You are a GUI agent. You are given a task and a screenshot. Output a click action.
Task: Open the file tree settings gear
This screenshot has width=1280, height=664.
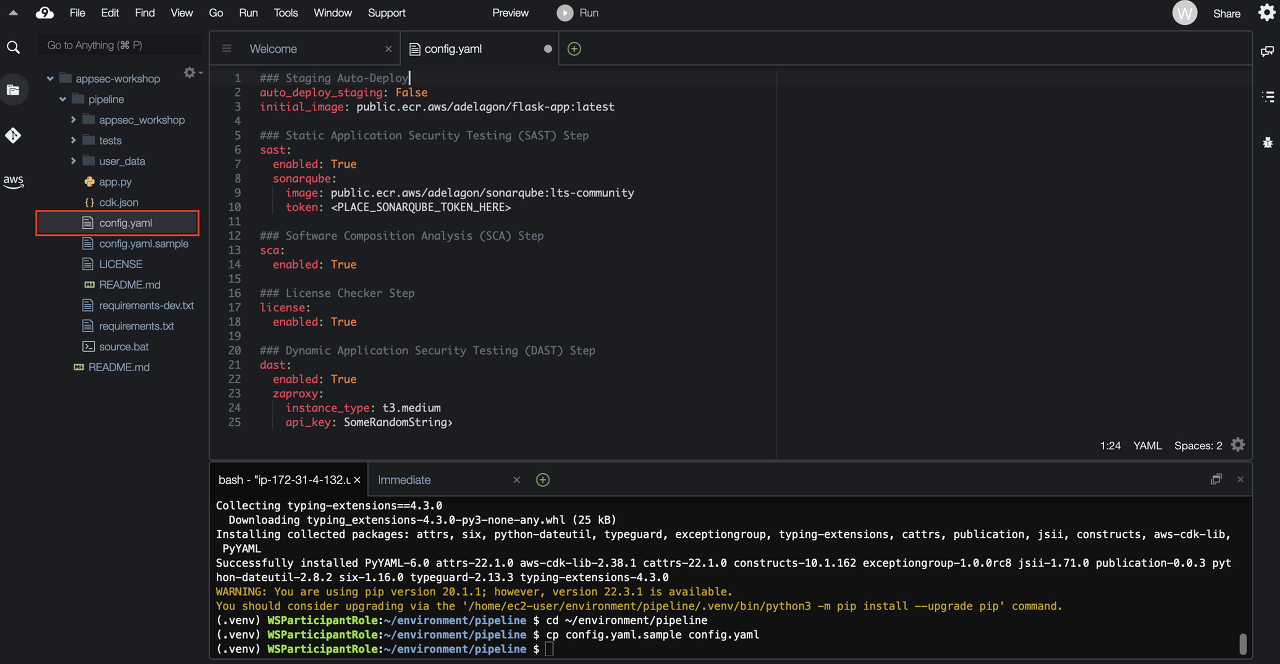pos(191,73)
